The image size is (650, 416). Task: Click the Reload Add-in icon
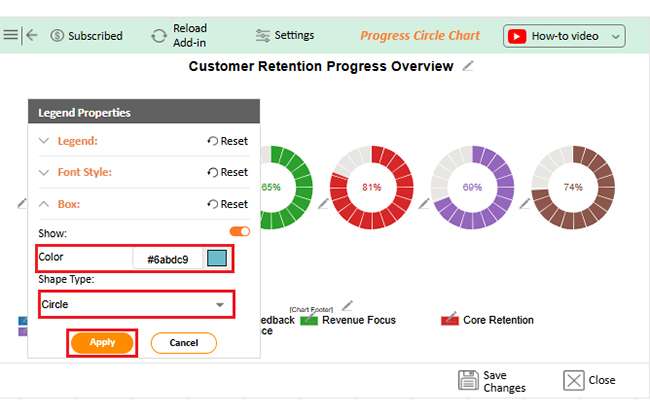159,36
